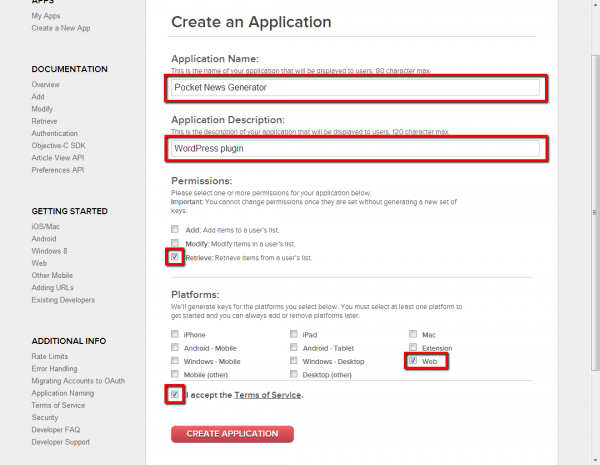Viewport: 600px width, 465px height.
Task: Enable the Modify permission checkbox
Action: (175, 243)
